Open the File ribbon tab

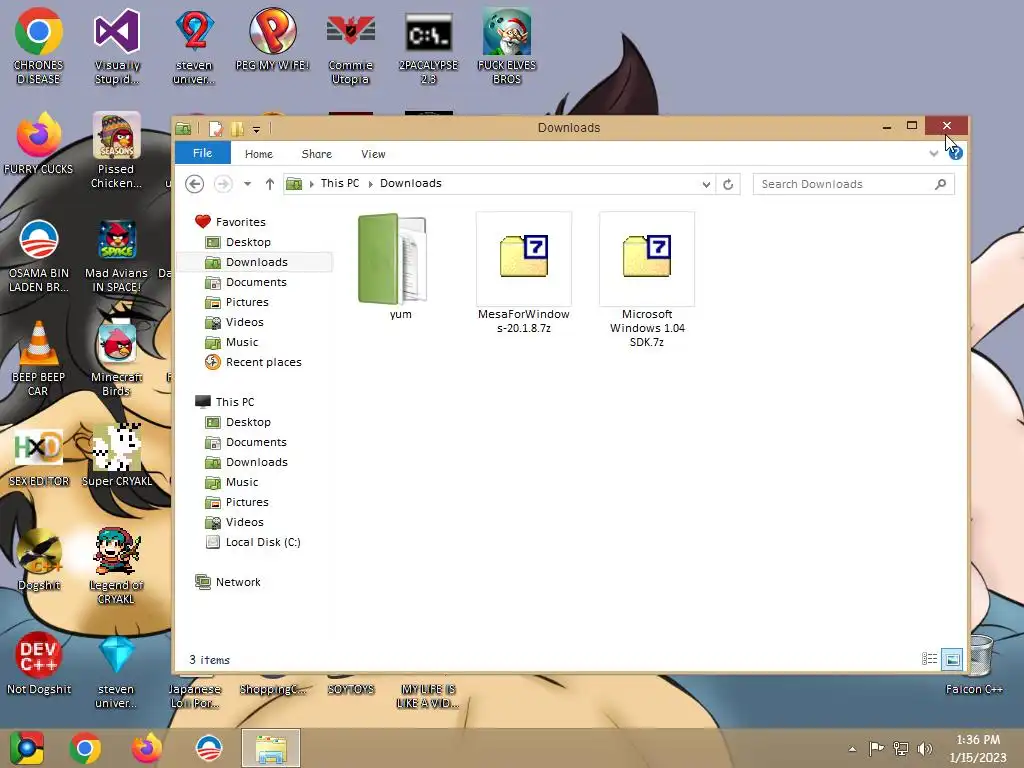pos(202,153)
